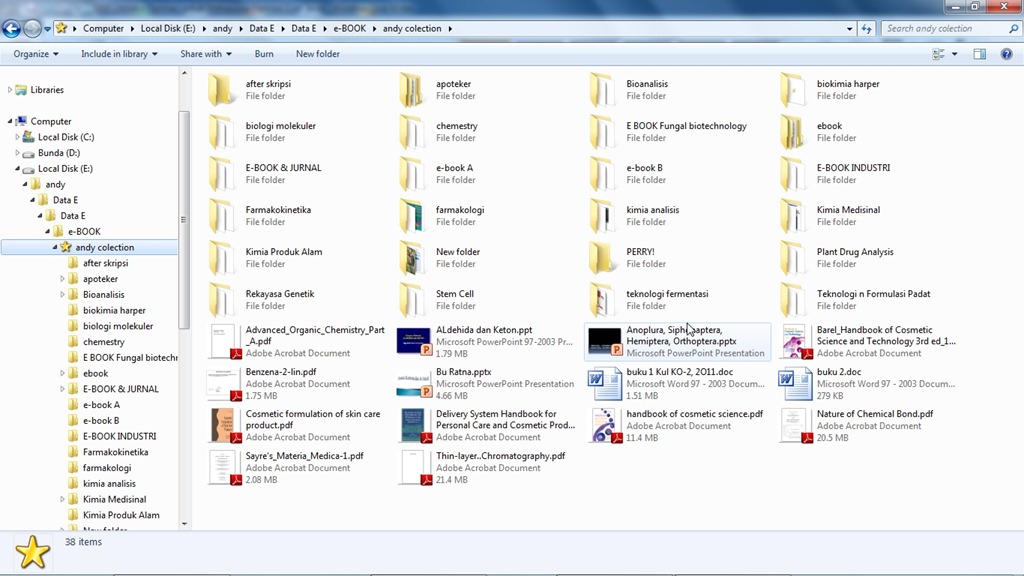Select ALdehida dan Keton.ppt thumbnail
Screen dimensions: 1024x576
click(413, 342)
